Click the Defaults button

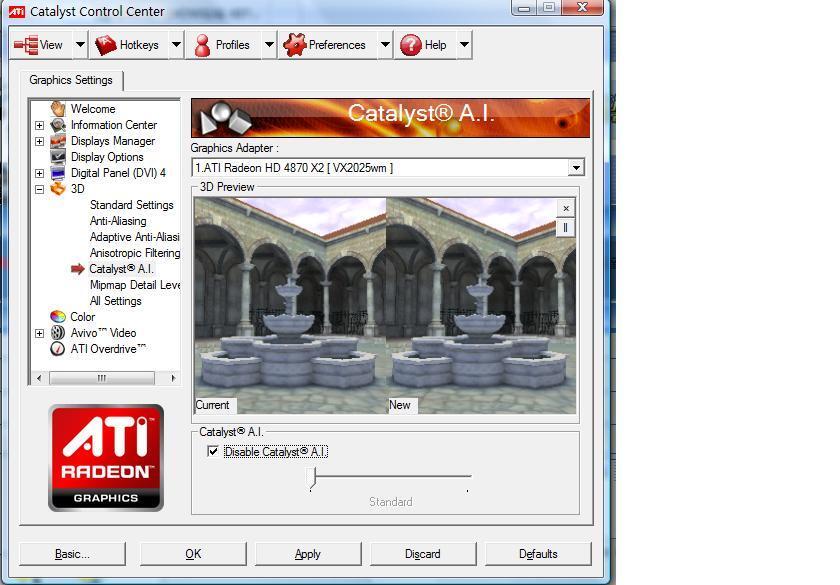pos(538,554)
